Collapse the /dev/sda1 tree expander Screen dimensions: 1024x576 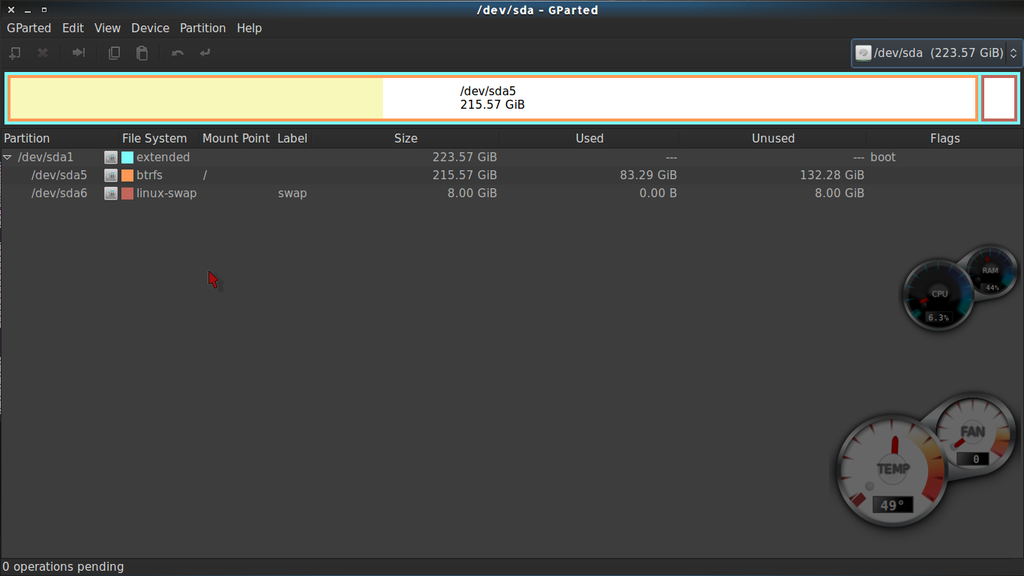[x=7, y=157]
